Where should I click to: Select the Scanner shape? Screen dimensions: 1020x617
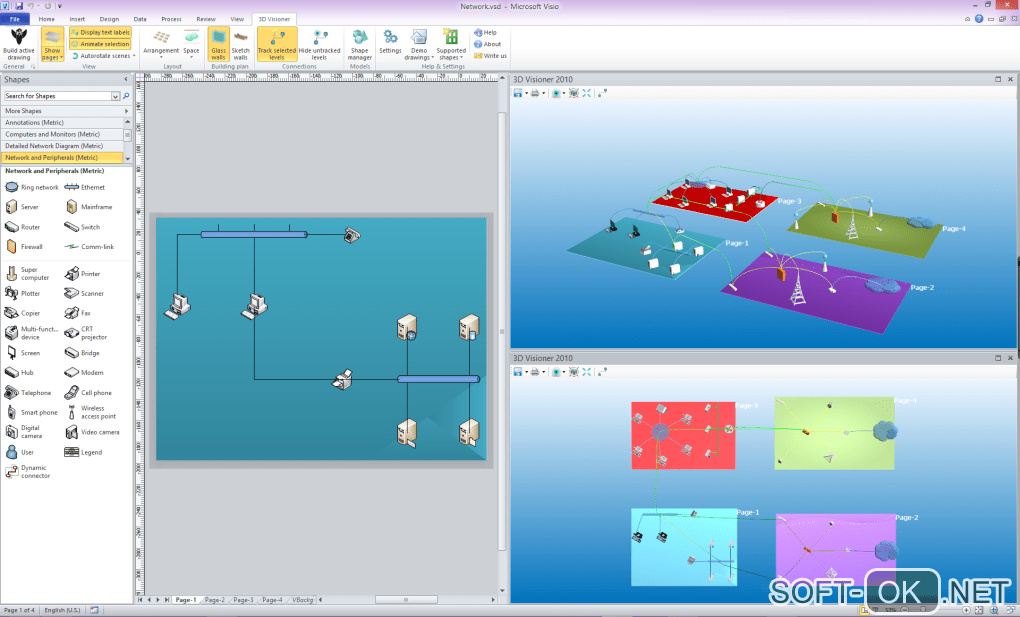coord(85,294)
